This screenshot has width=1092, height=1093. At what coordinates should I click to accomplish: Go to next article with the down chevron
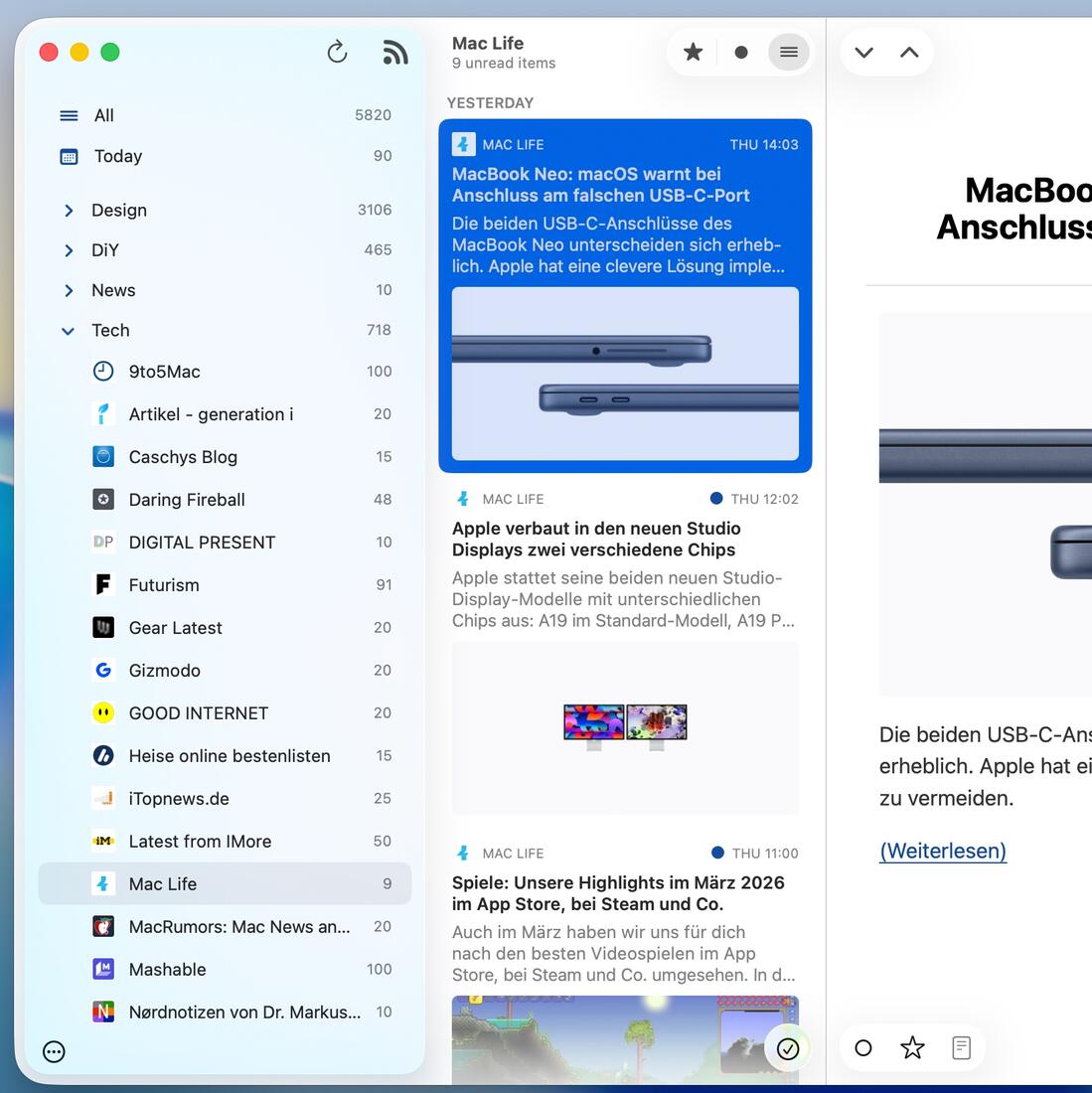point(864,53)
